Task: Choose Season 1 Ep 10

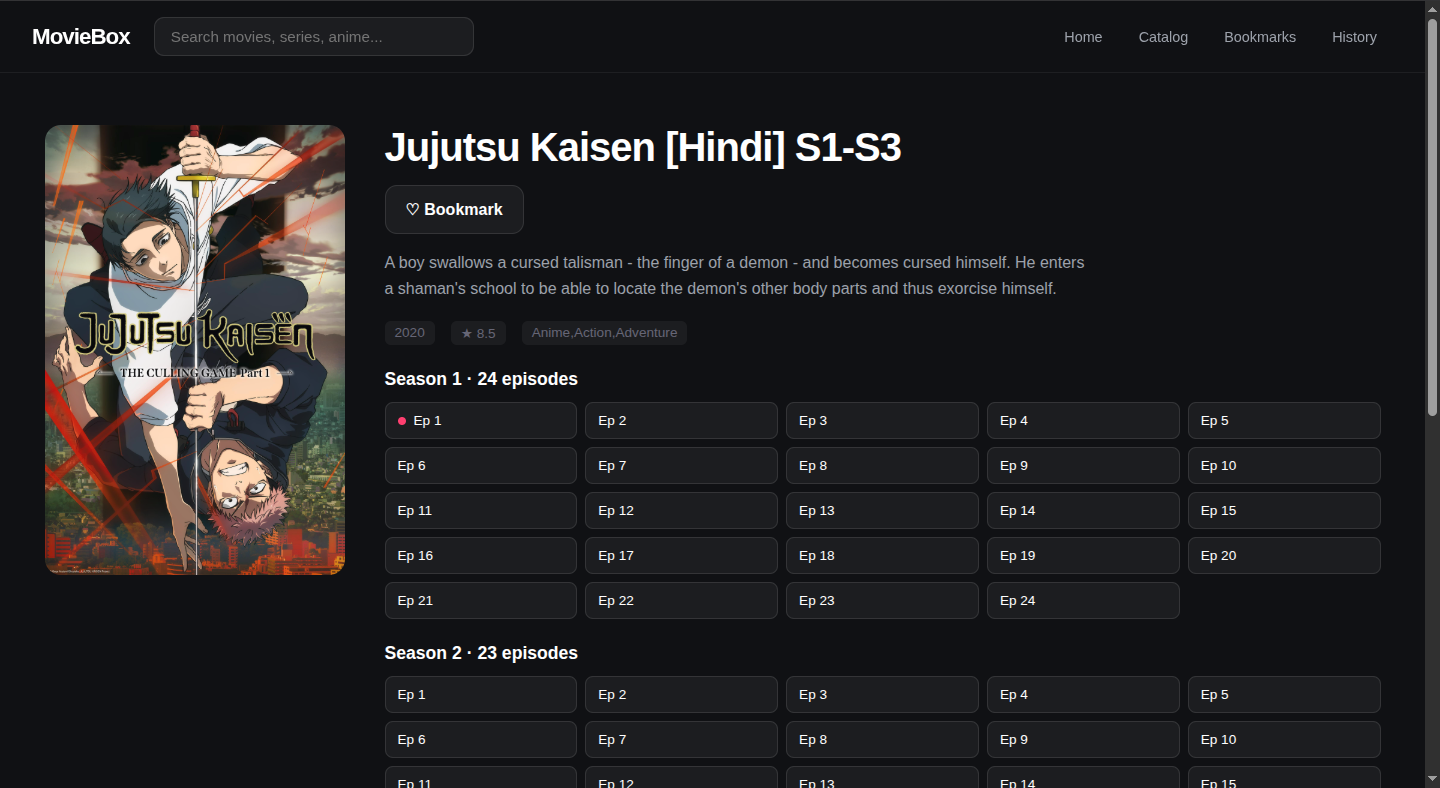Action: [x=1284, y=466]
